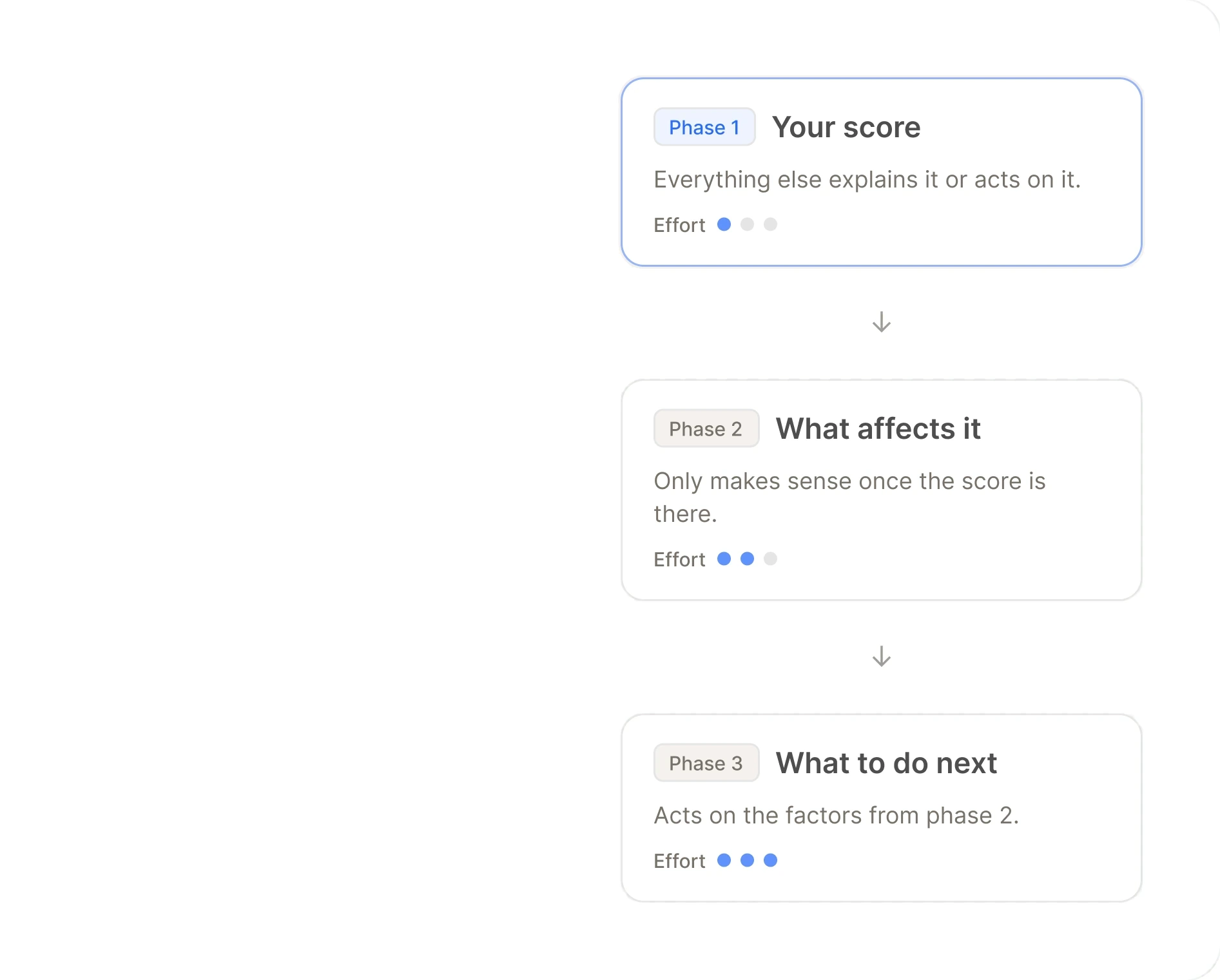Click the Effort label in What affects it card
This screenshot has width=1220, height=980.
(x=679, y=559)
